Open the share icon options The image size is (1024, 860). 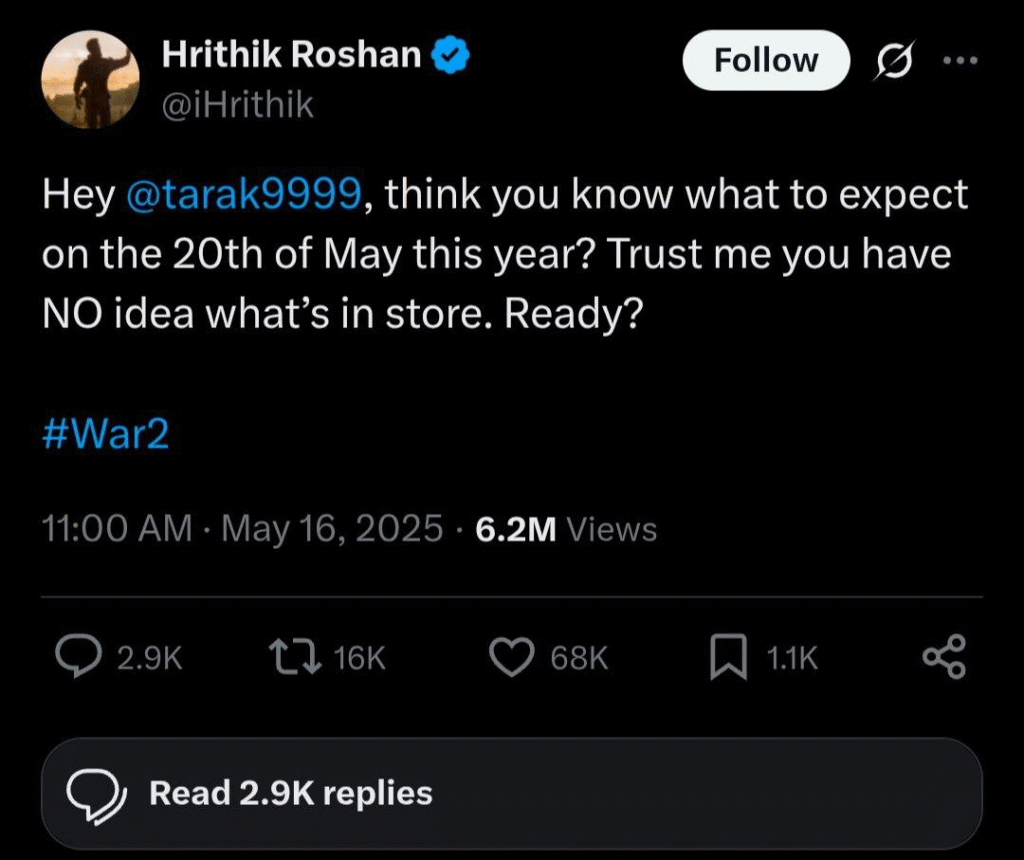tap(944, 657)
